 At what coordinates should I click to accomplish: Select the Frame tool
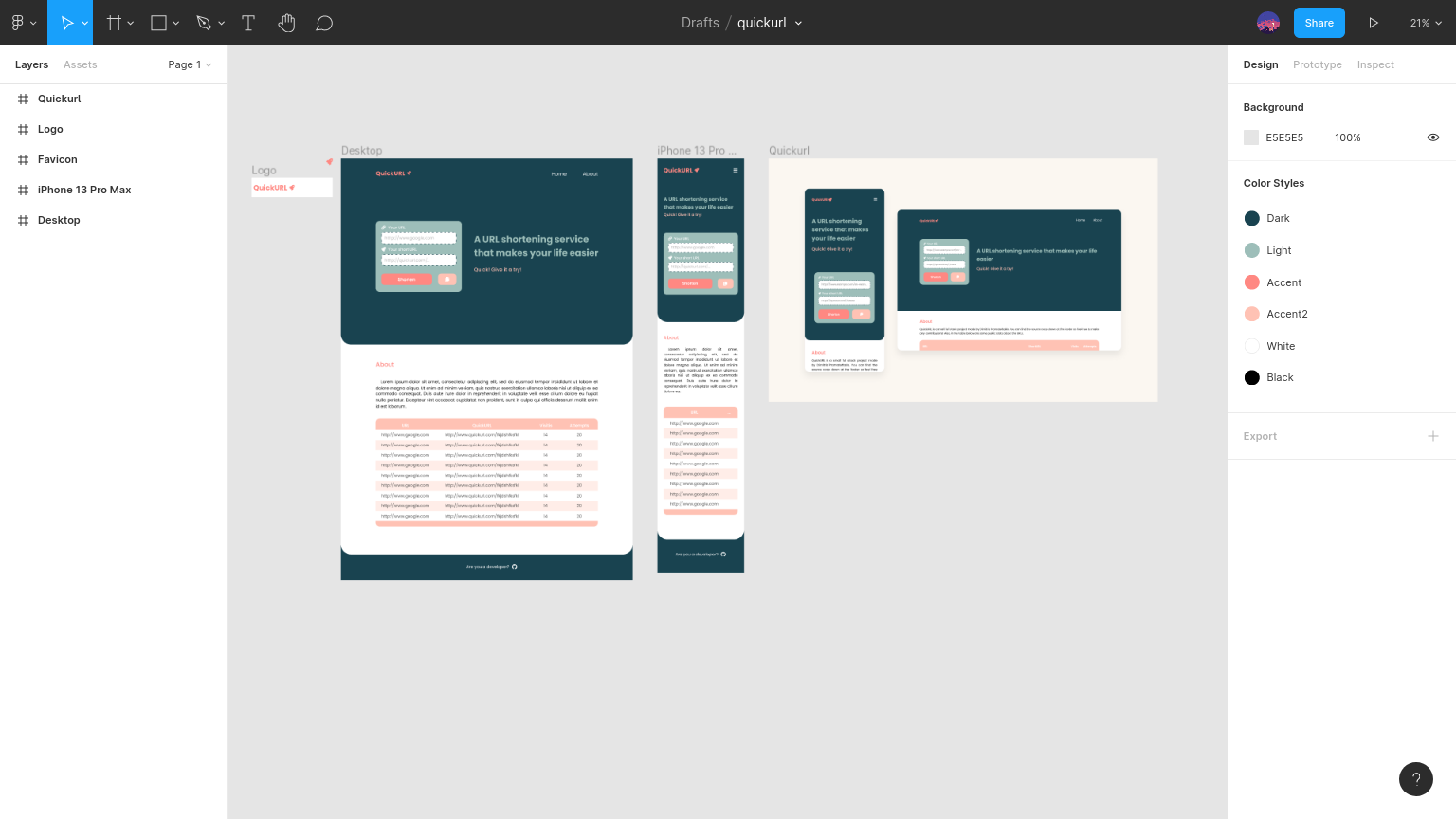point(114,23)
